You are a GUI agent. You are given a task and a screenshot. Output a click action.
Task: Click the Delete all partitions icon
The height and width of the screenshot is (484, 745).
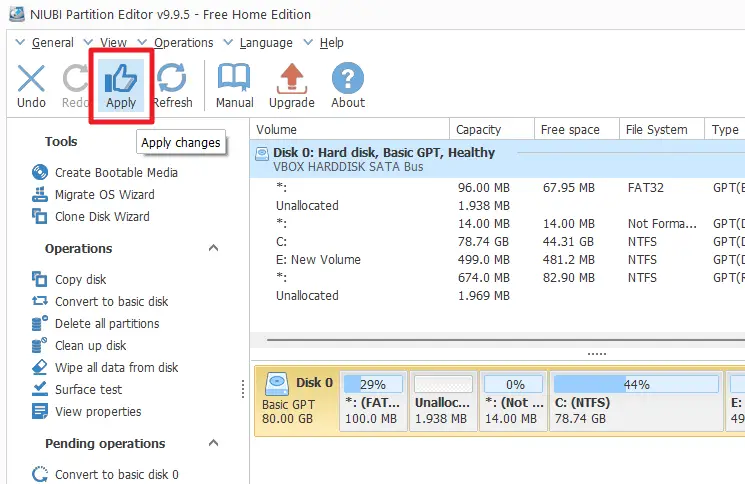[x=40, y=323]
